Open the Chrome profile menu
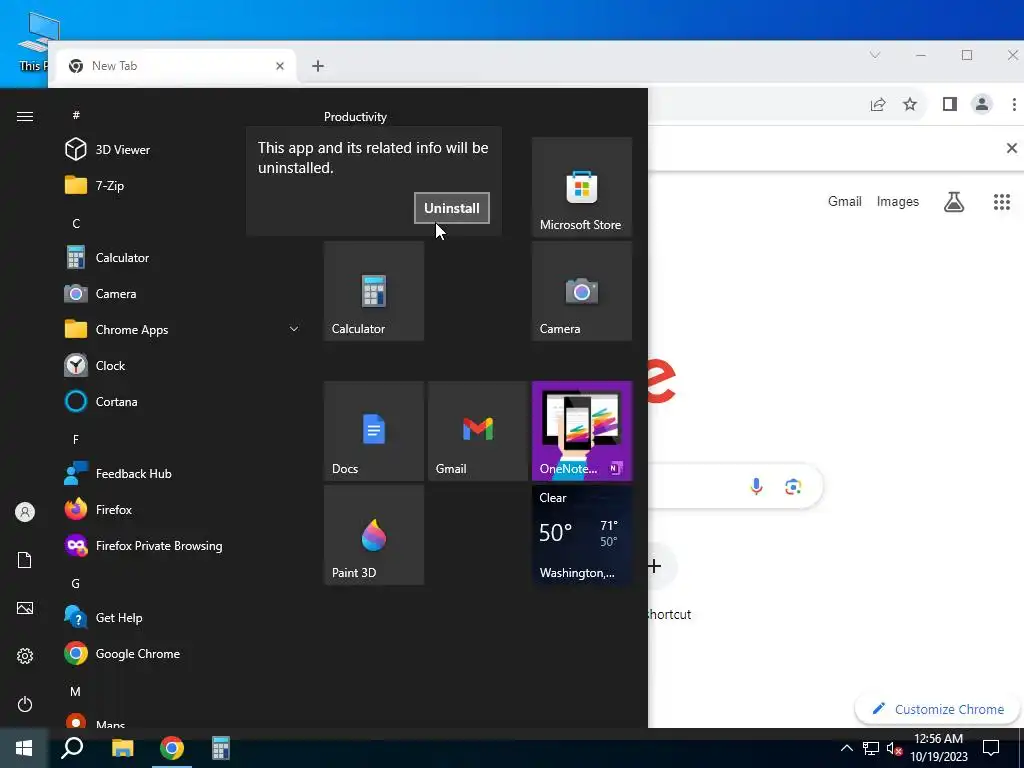Screen dimensions: 1024x768 pyautogui.click(x=982, y=104)
